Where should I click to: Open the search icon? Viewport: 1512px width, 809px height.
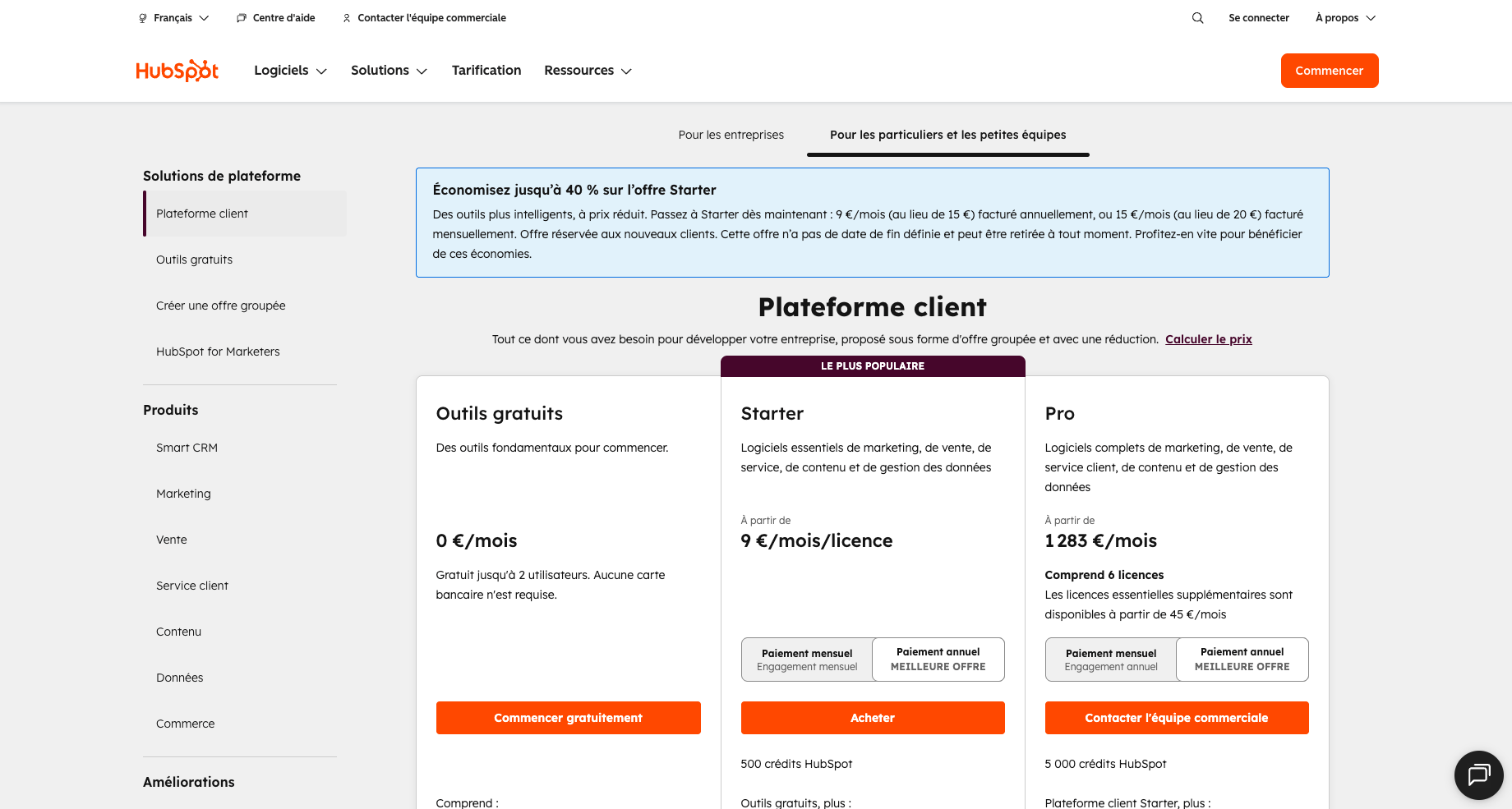1197,17
